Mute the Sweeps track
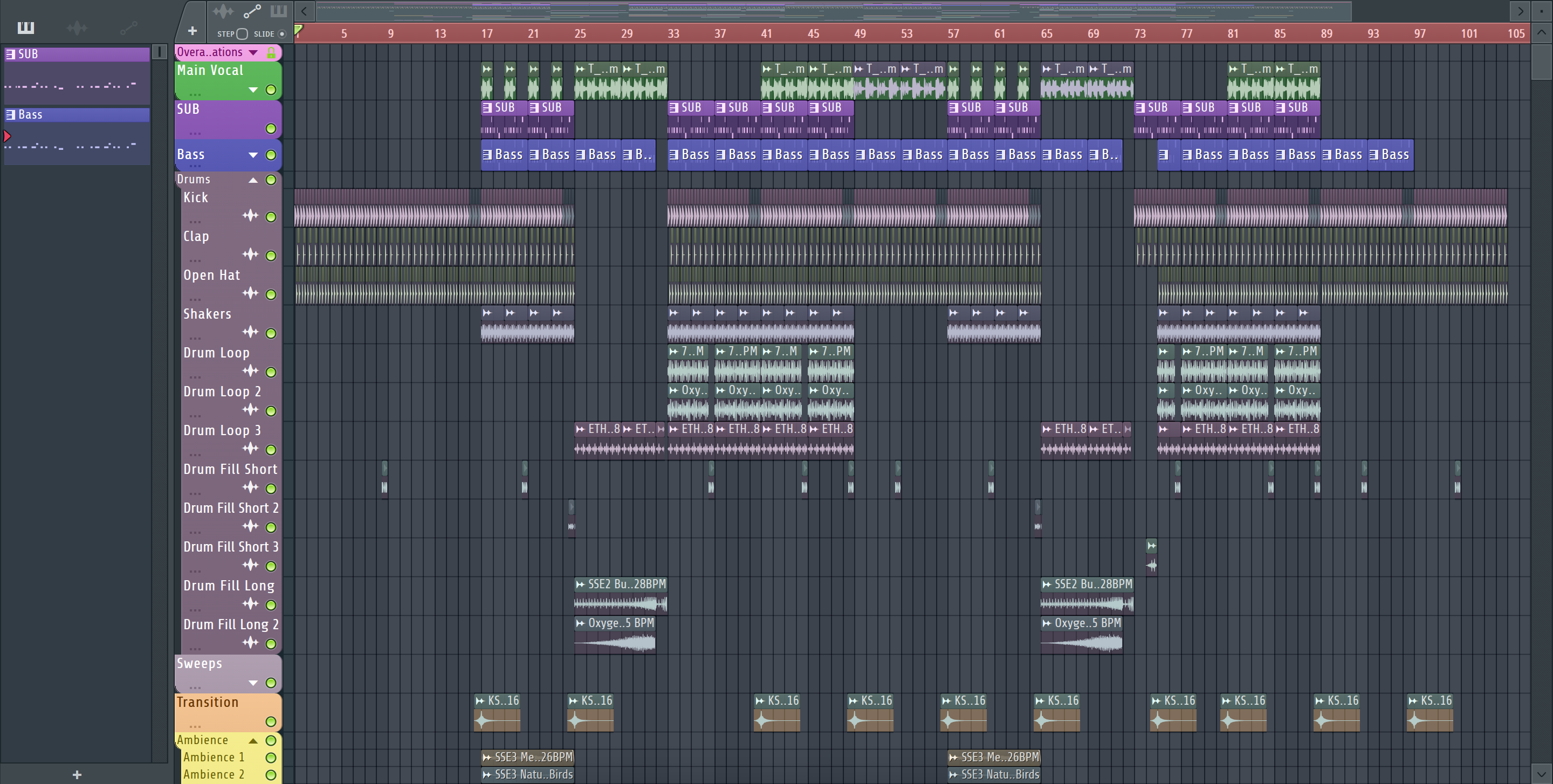This screenshot has width=1553, height=784. point(271,683)
